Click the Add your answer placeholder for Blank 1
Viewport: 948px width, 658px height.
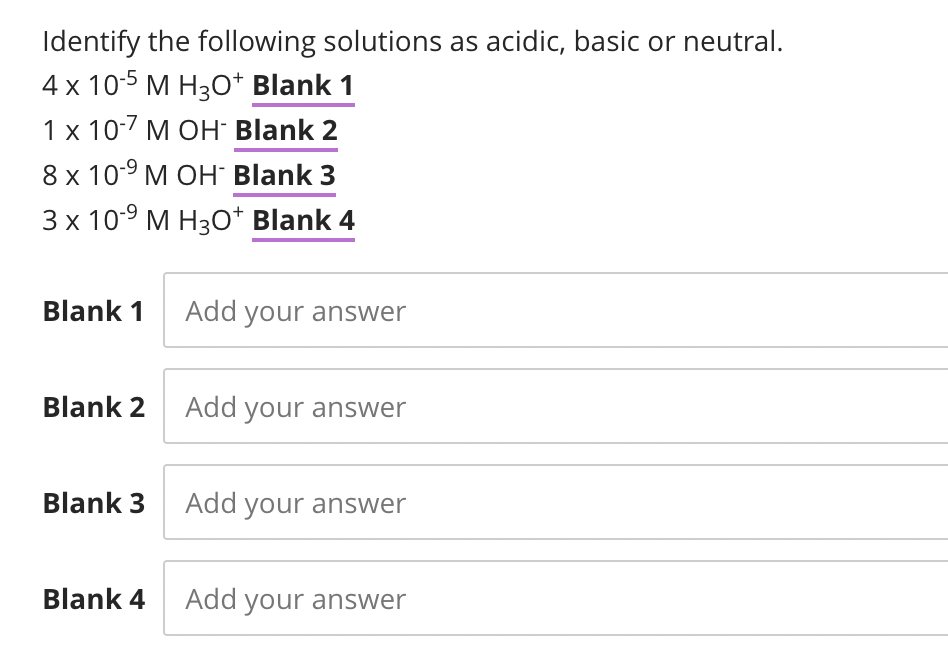[294, 311]
